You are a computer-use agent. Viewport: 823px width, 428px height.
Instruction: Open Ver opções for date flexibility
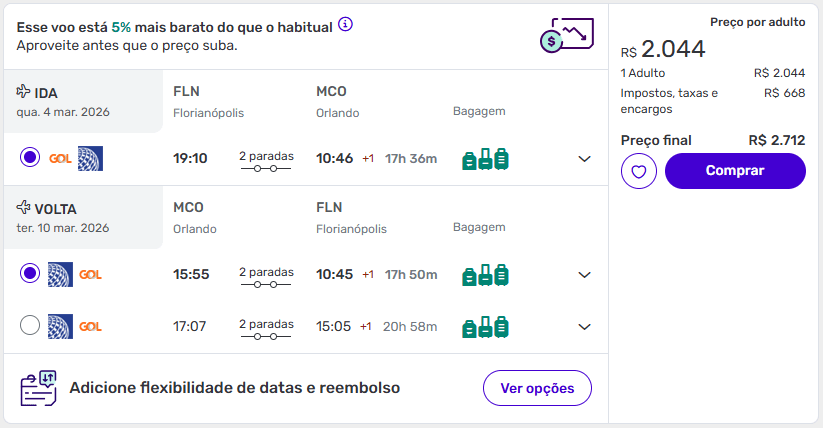pos(537,388)
